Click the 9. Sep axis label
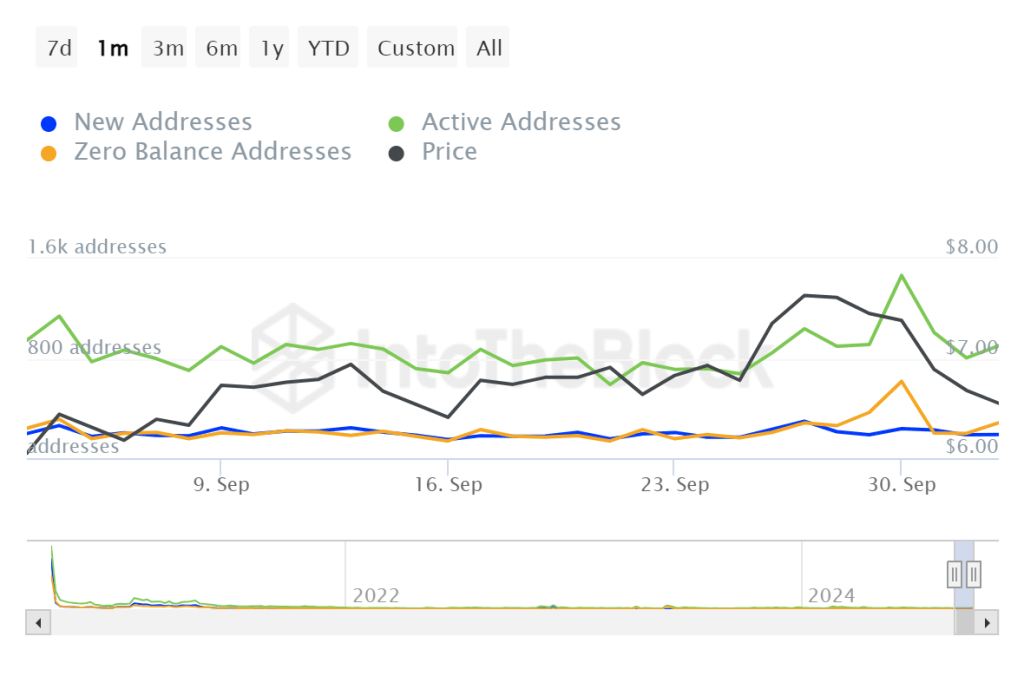Image resolution: width=1024 pixels, height=676 pixels. click(221, 485)
